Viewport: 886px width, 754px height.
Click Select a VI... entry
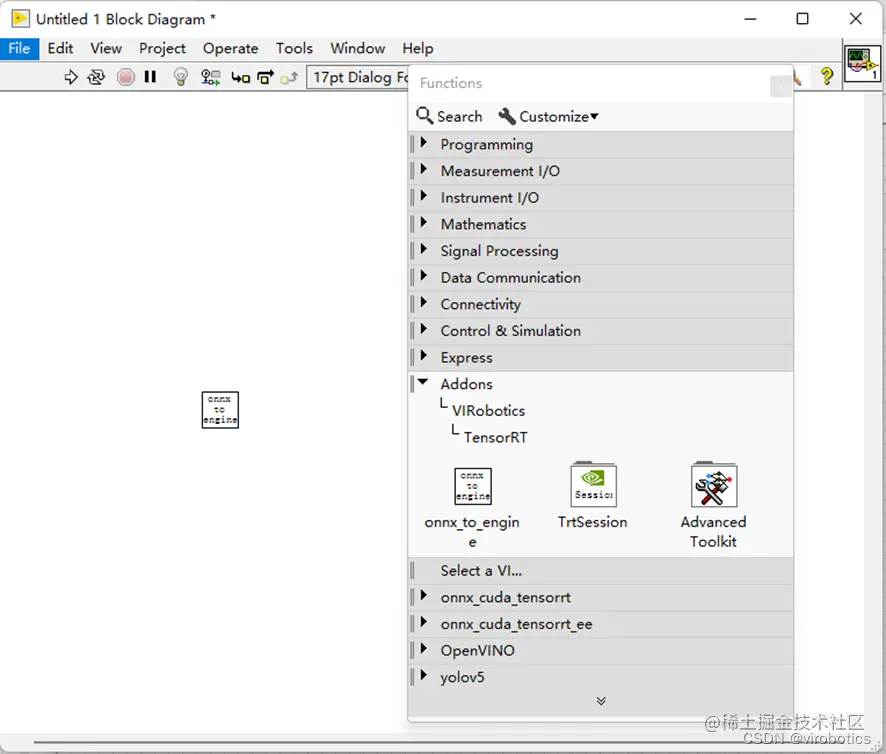(x=601, y=571)
